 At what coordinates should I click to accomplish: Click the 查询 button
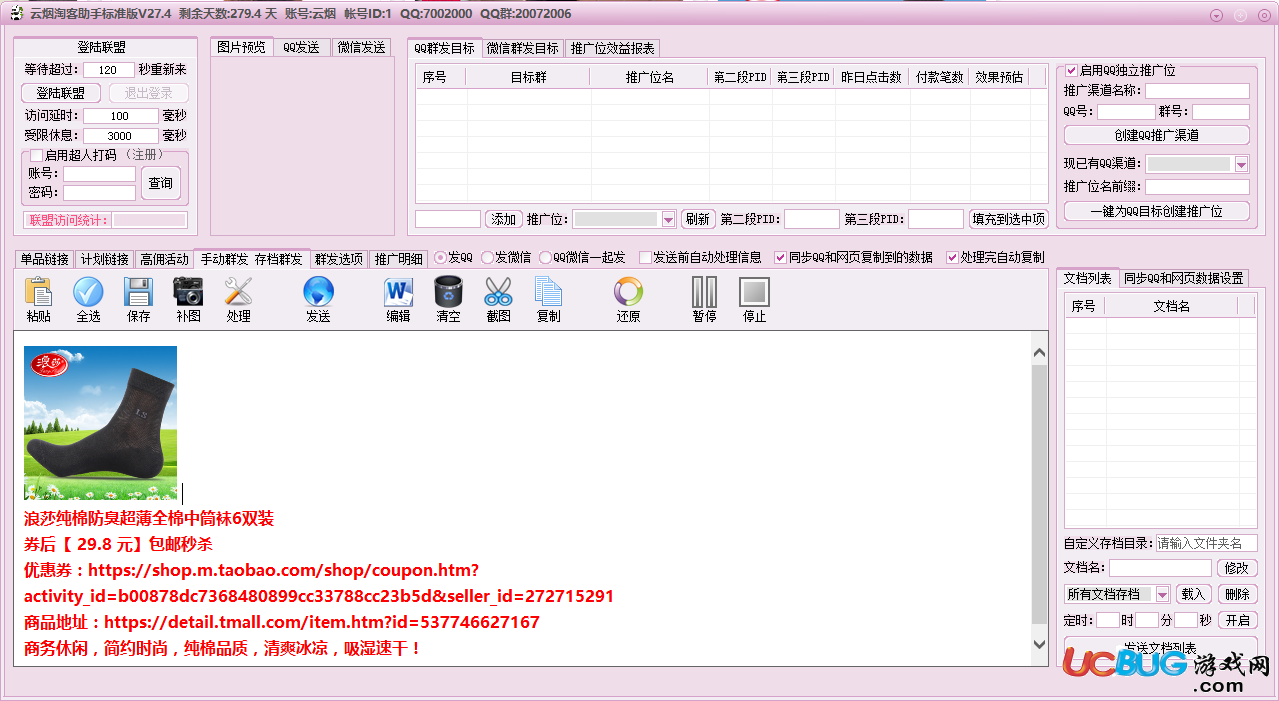[160, 183]
